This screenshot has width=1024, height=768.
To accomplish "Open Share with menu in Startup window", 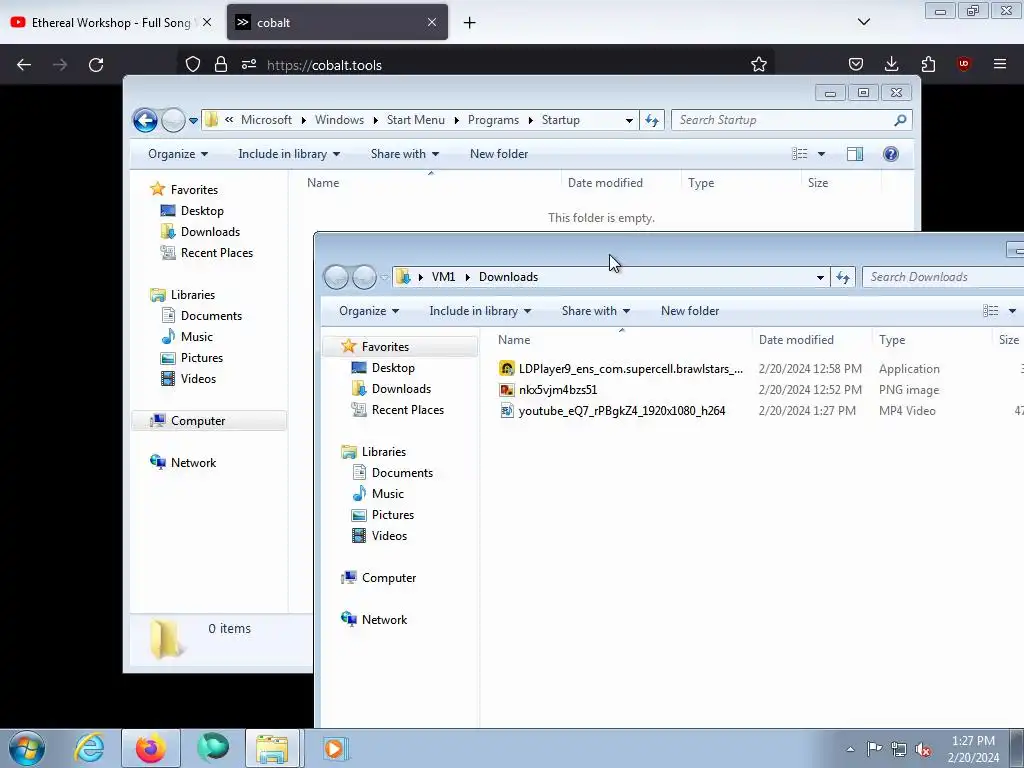I will [x=405, y=154].
